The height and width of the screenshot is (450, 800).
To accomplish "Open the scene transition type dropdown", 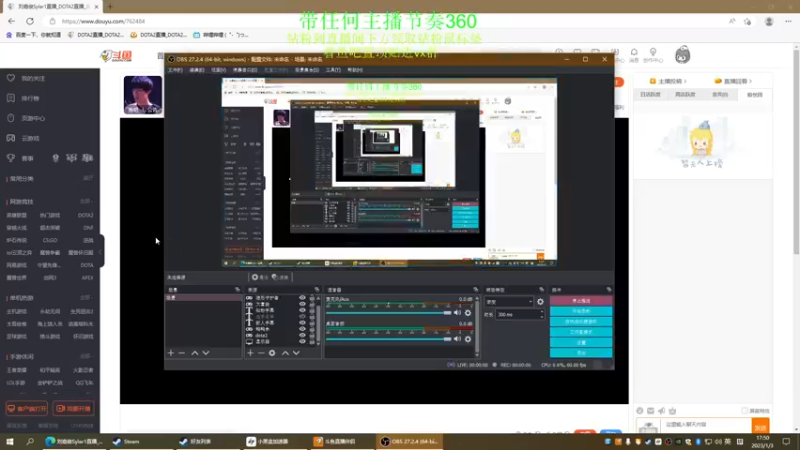I will pyautogui.click(x=509, y=302).
